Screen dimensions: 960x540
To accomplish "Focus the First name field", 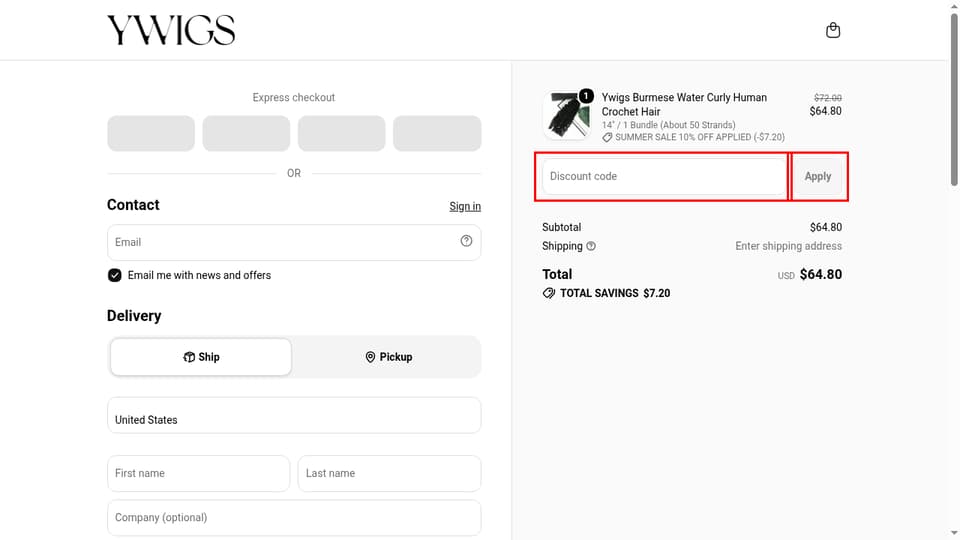I will point(198,473).
